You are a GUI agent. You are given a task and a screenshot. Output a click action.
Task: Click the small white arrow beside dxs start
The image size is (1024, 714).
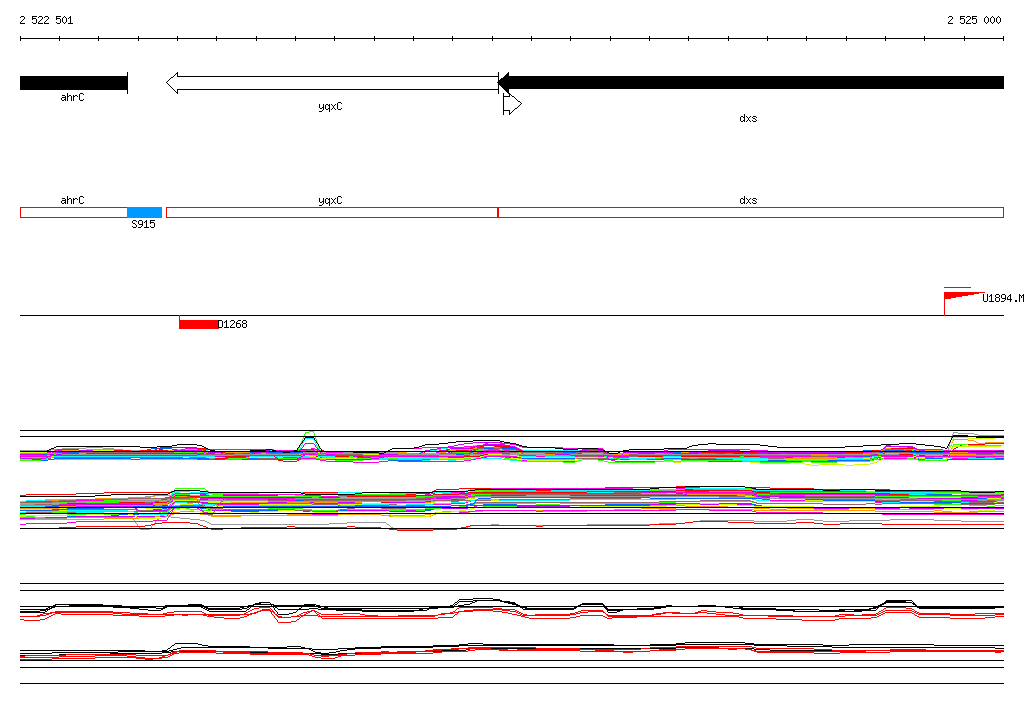[512, 105]
